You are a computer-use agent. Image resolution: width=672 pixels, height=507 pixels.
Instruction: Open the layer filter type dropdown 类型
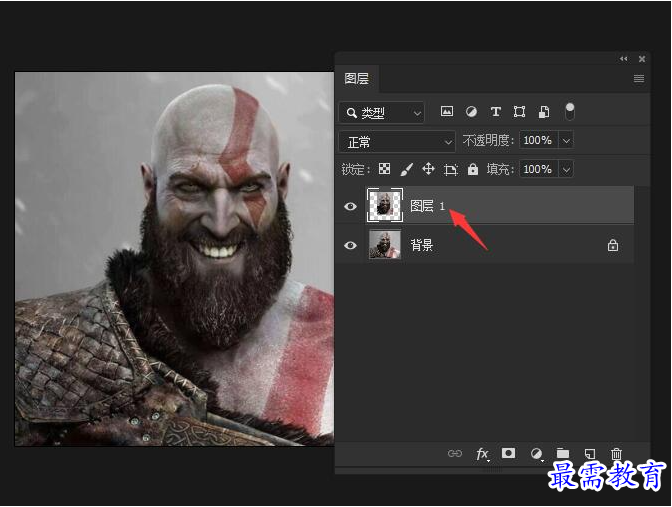381,113
